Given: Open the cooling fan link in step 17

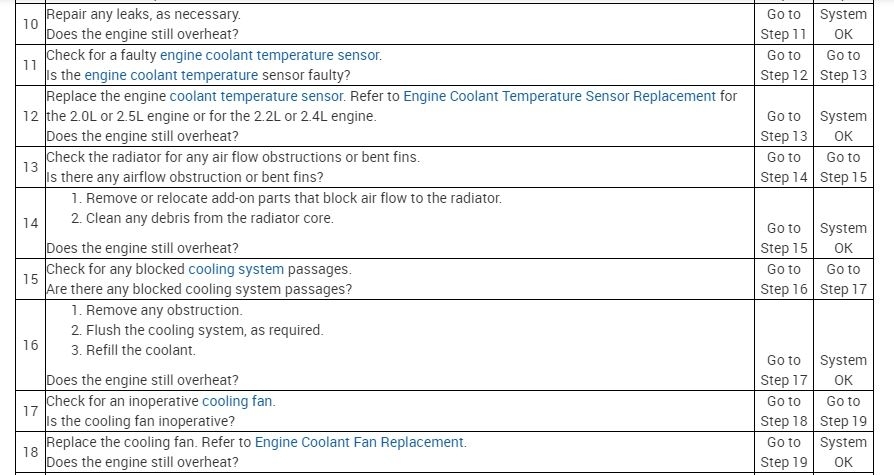Looking at the screenshot, I should [x=237, y=401].
